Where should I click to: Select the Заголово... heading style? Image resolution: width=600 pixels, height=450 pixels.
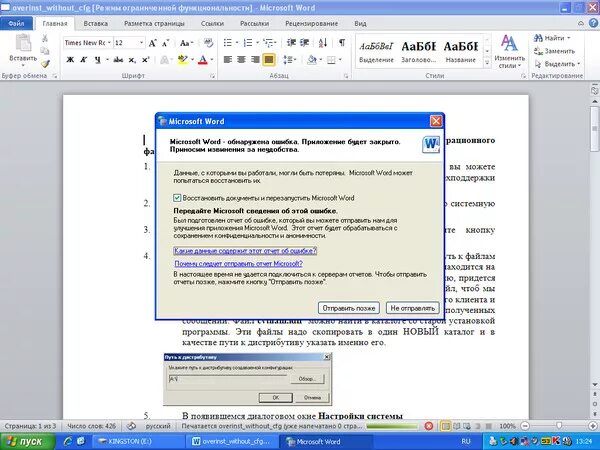coord(418,52)
